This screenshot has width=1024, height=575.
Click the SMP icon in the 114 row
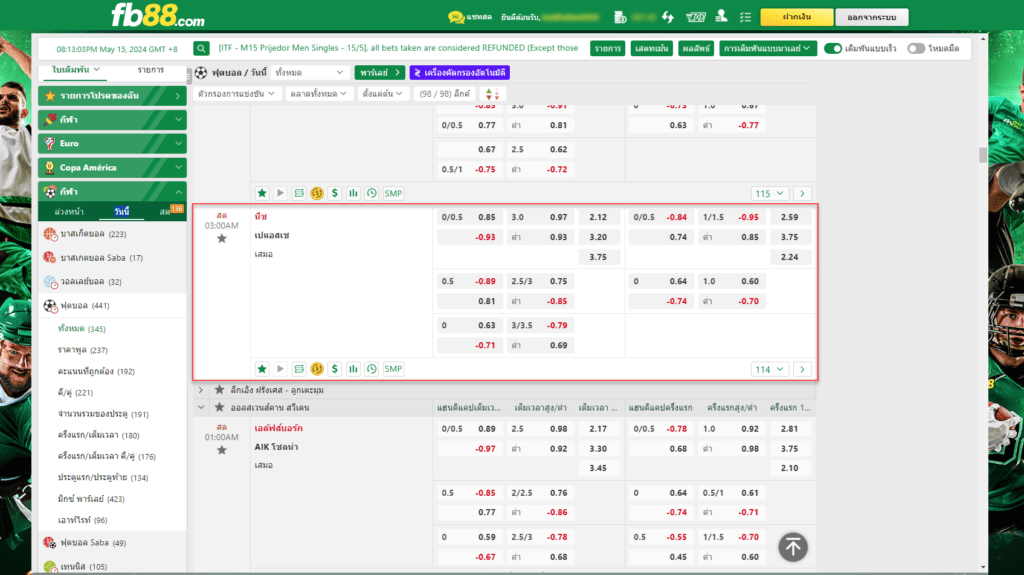coord(393,369)
